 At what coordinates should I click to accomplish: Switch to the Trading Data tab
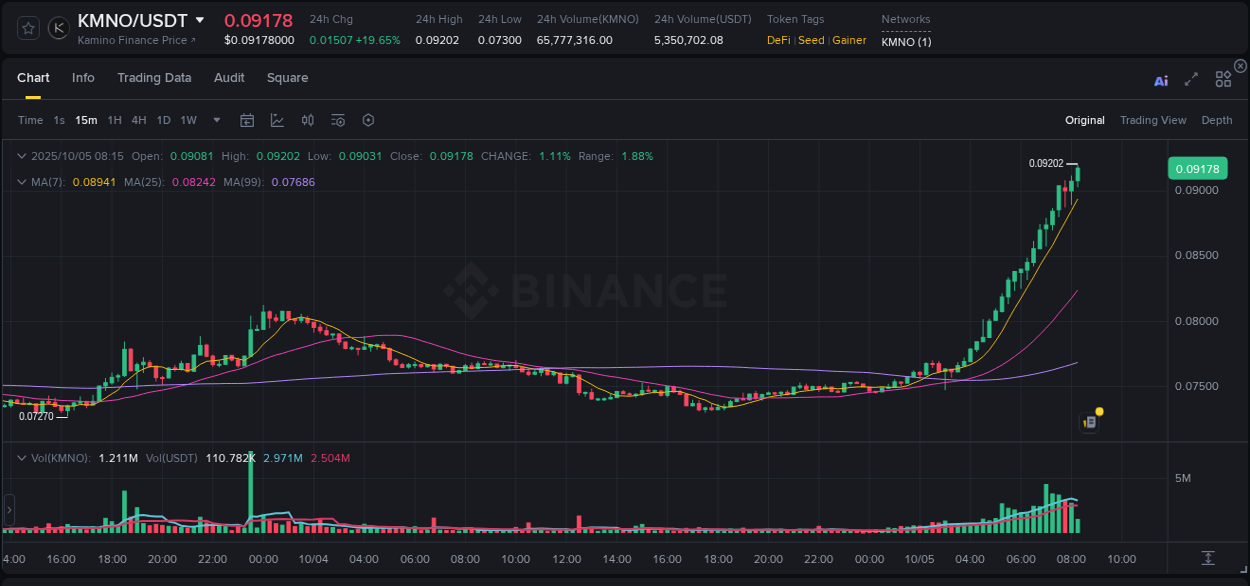[x=154, y=78]
